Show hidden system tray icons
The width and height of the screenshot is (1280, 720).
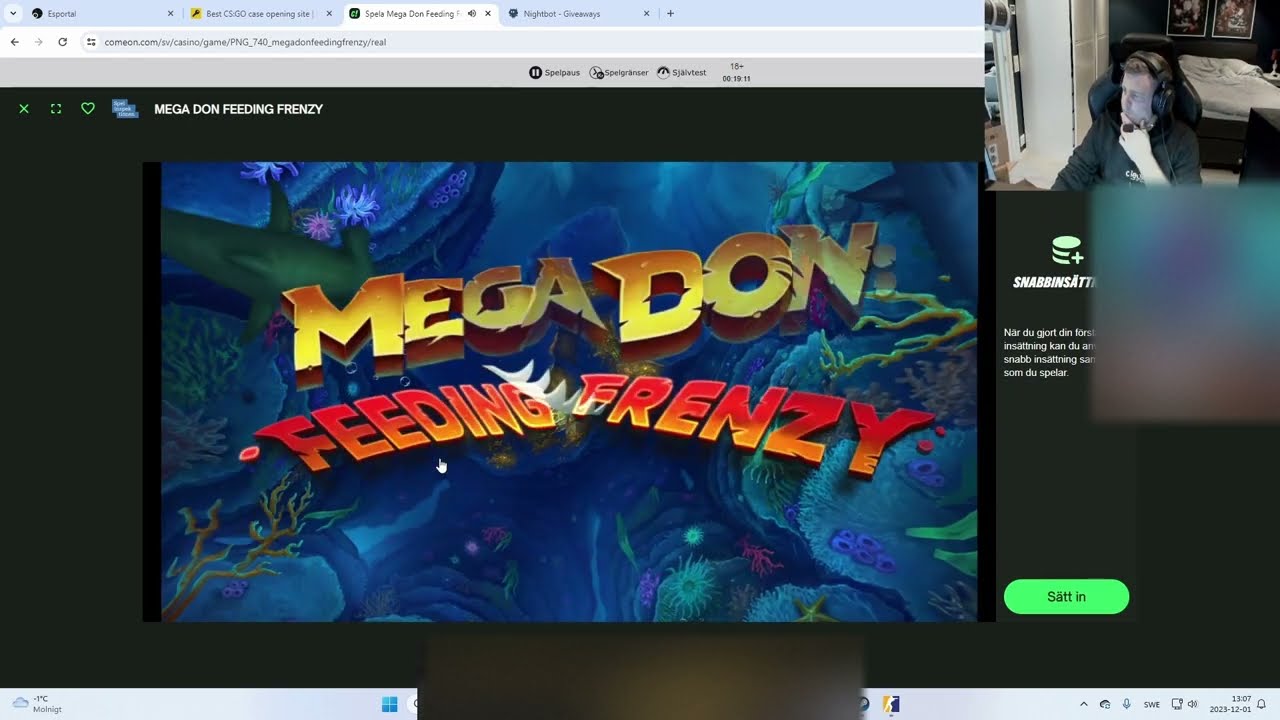1084,704
